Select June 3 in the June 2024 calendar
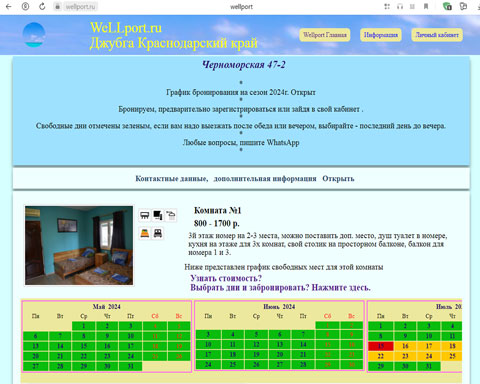480x384 pixels. (x=208, y=334)
